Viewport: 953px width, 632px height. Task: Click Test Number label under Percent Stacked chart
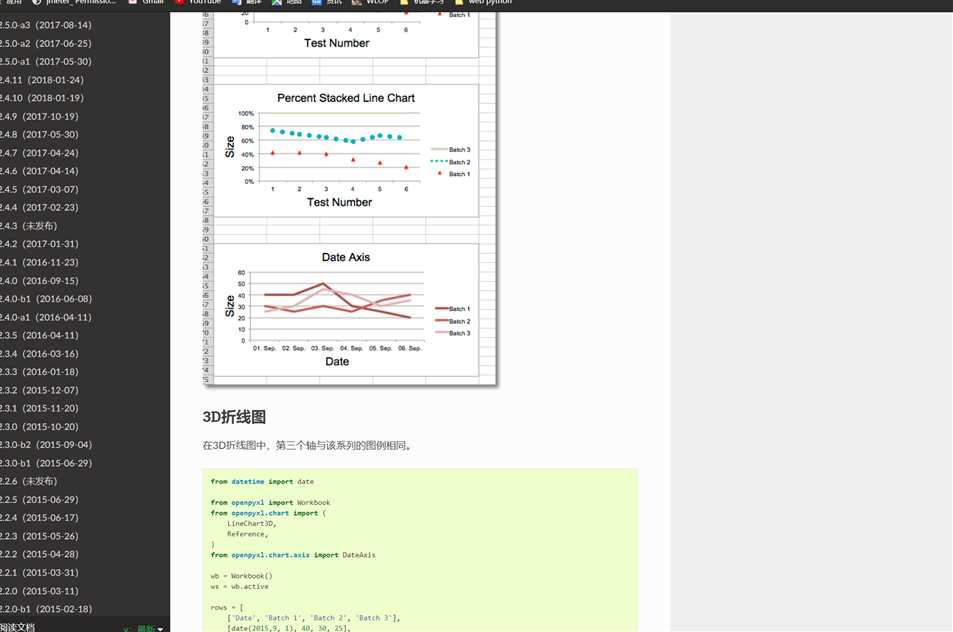339,202
